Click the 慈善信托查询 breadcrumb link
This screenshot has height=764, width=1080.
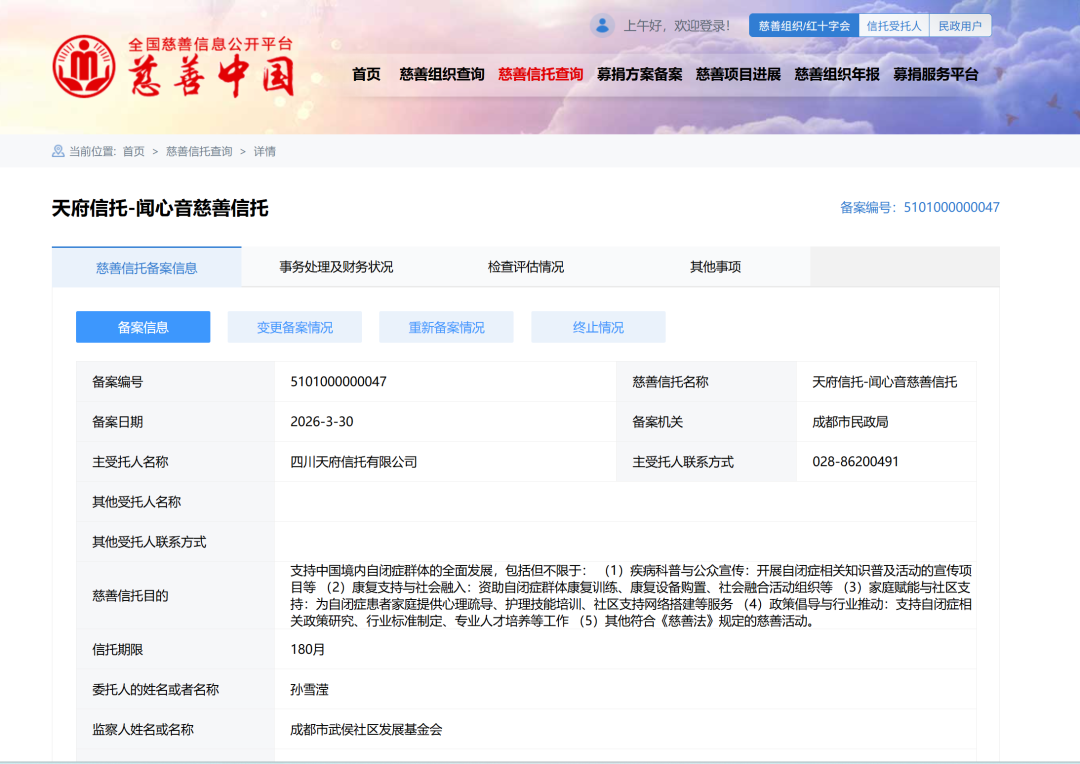point(199,152)
